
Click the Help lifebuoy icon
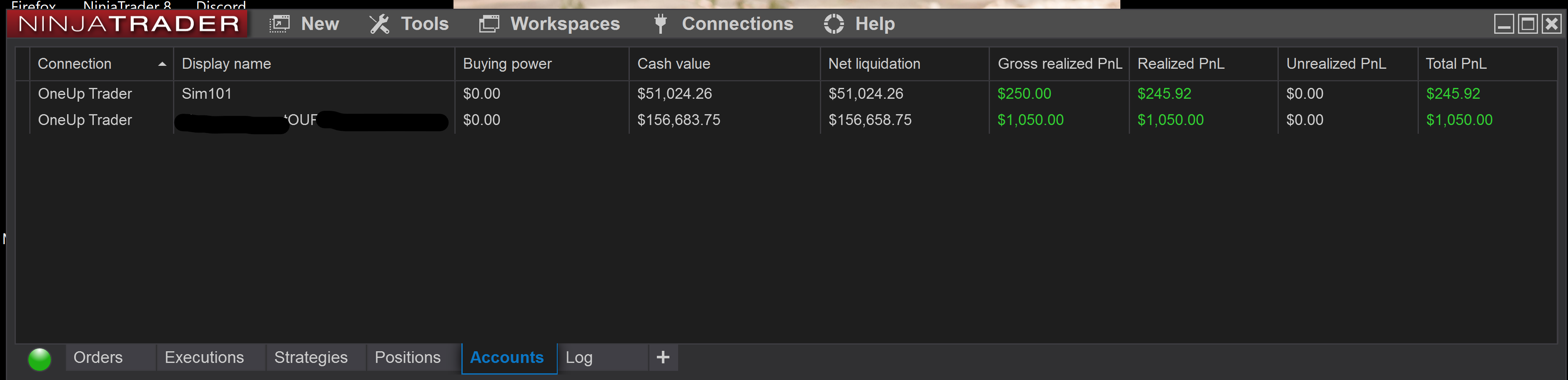coord(833,24)
